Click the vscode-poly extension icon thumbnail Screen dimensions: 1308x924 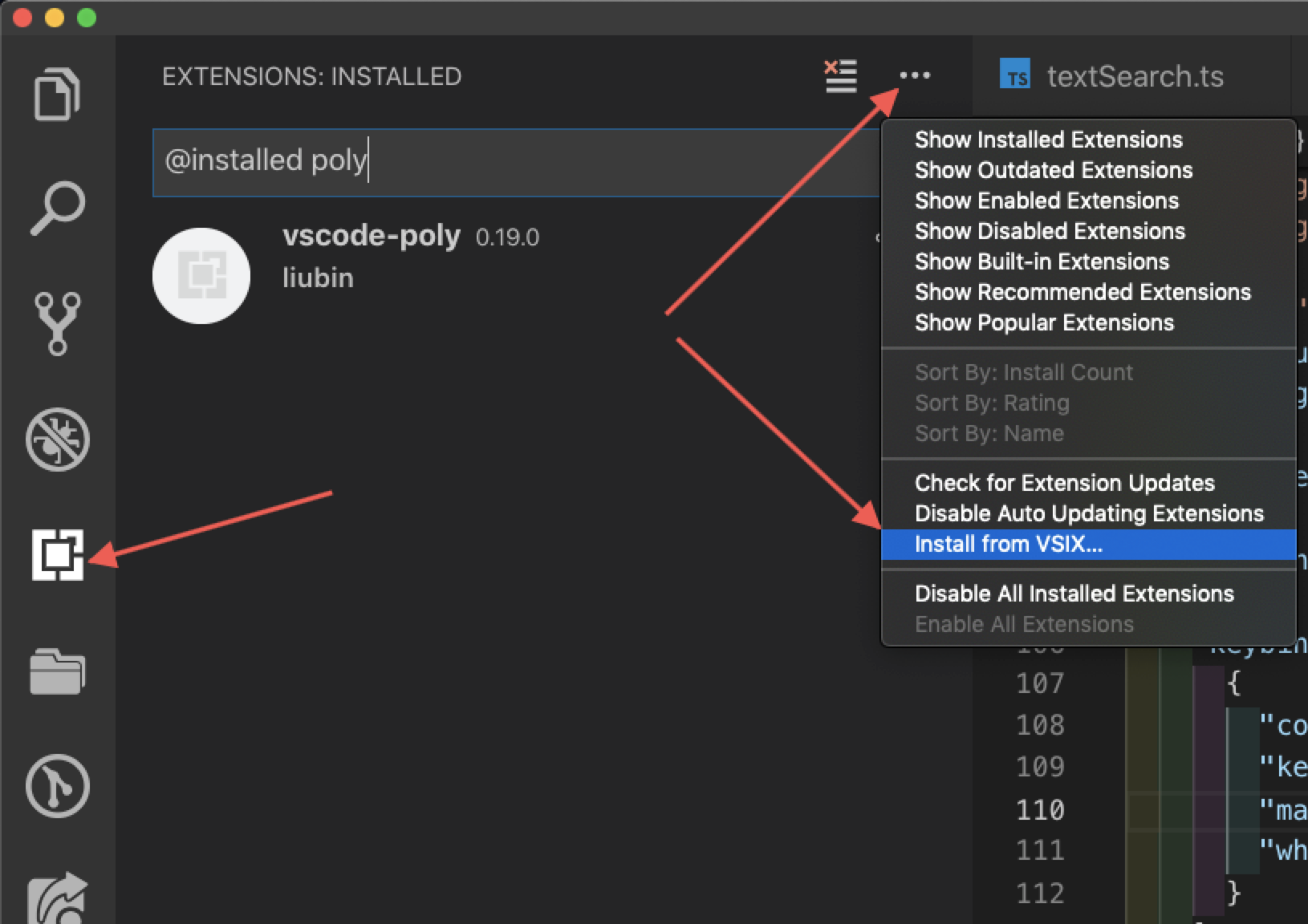[x=201, y=276]
